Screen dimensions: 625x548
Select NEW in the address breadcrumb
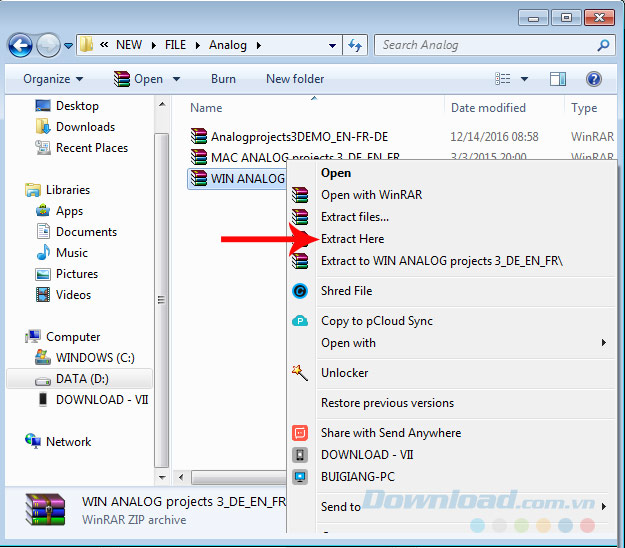click(129, 45)
